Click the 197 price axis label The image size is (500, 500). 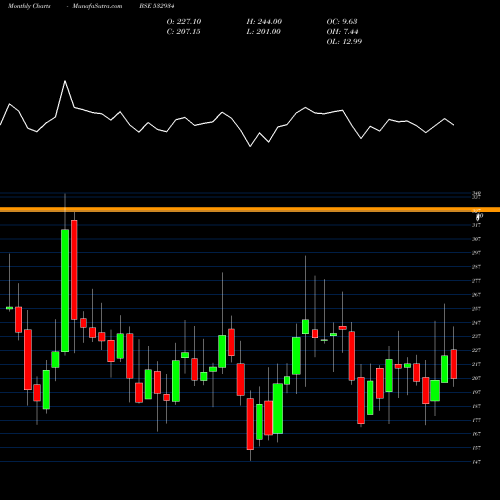pos(476,392)
